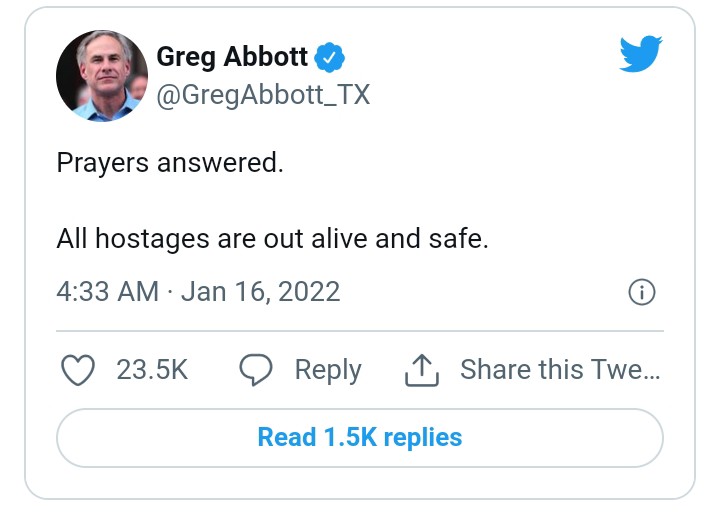The height and width of the screenshot is (516, 720).
Task: Click the Greg Abbott display name
Action: (232, 58)
